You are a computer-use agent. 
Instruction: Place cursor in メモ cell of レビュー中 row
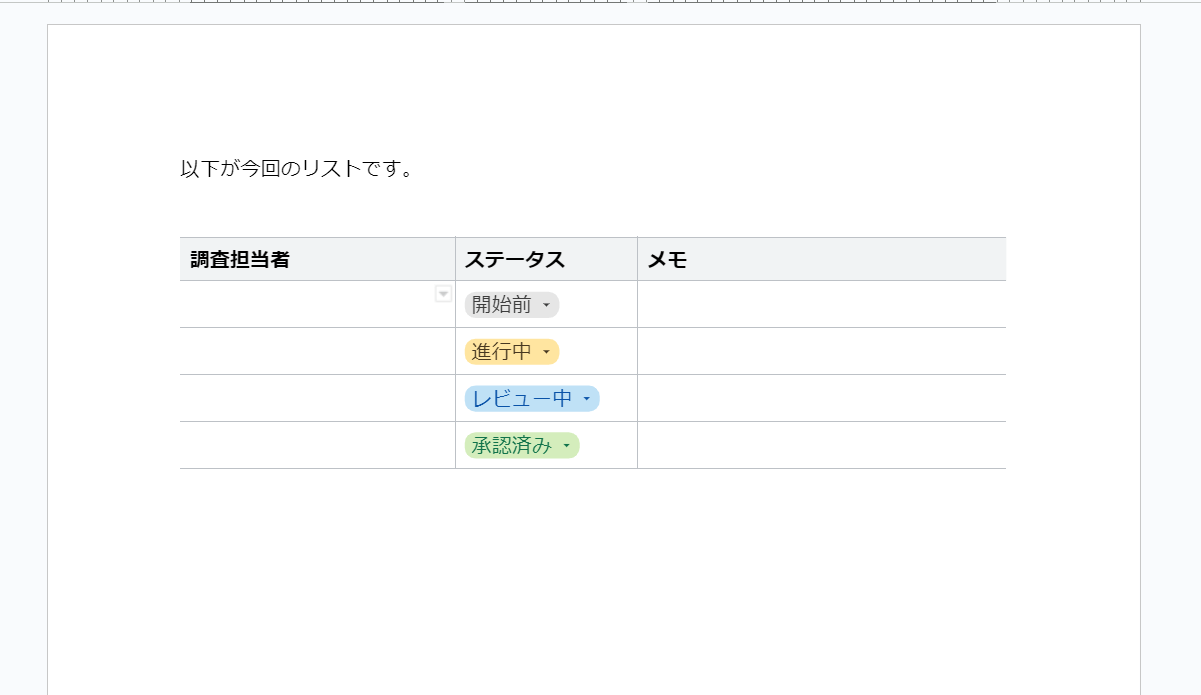point(821,399)
